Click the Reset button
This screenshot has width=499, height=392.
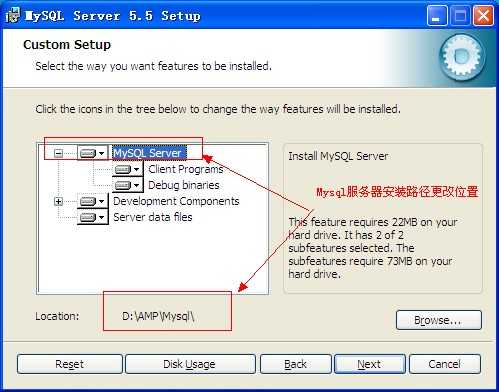[x=70, y=364]
